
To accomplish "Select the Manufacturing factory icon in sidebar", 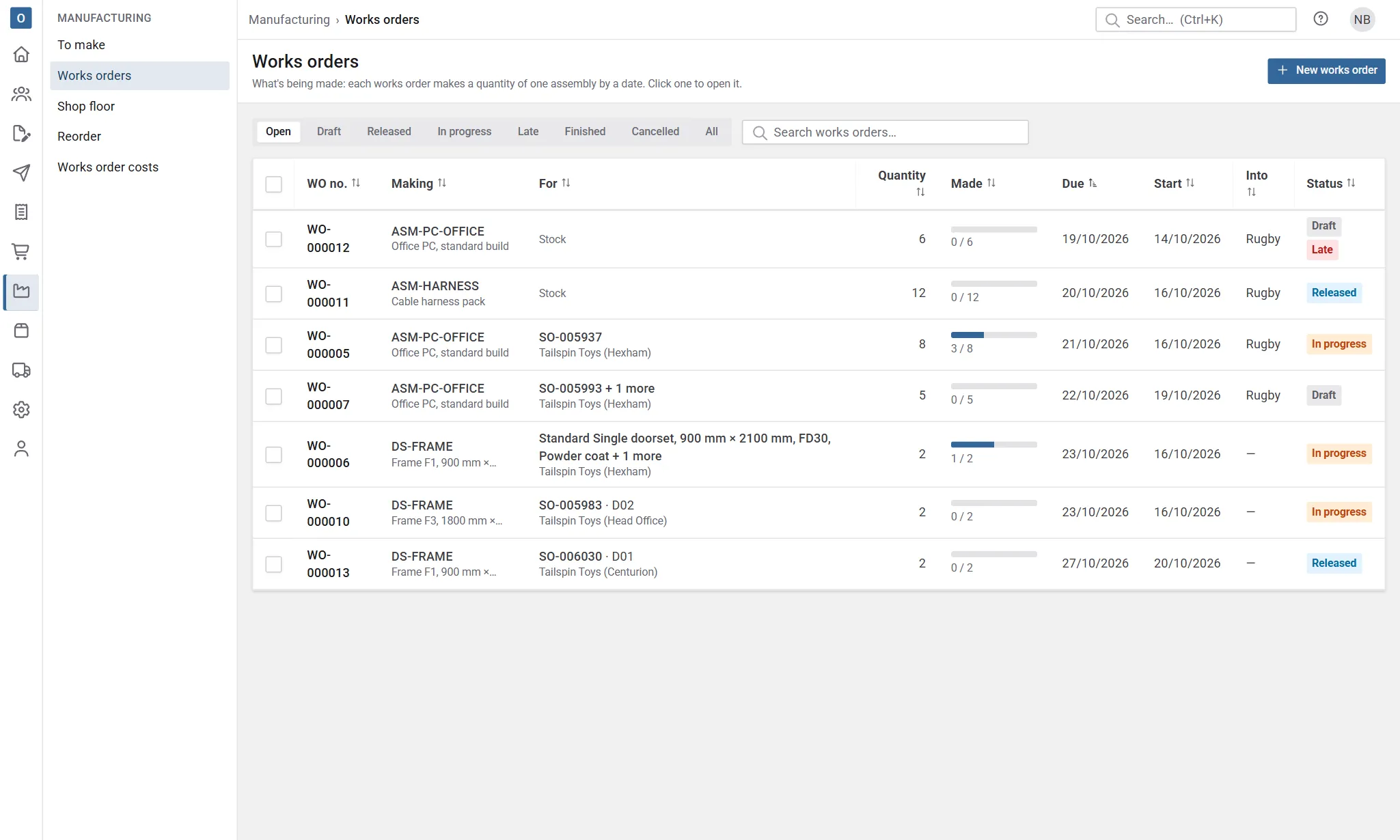I will click(21, 292).
